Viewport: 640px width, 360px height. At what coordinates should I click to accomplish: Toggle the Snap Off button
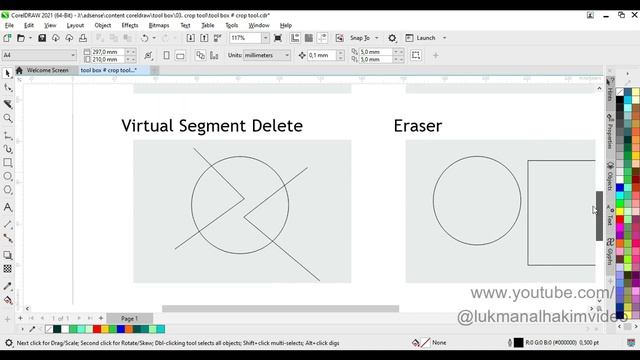coord(340,38)
